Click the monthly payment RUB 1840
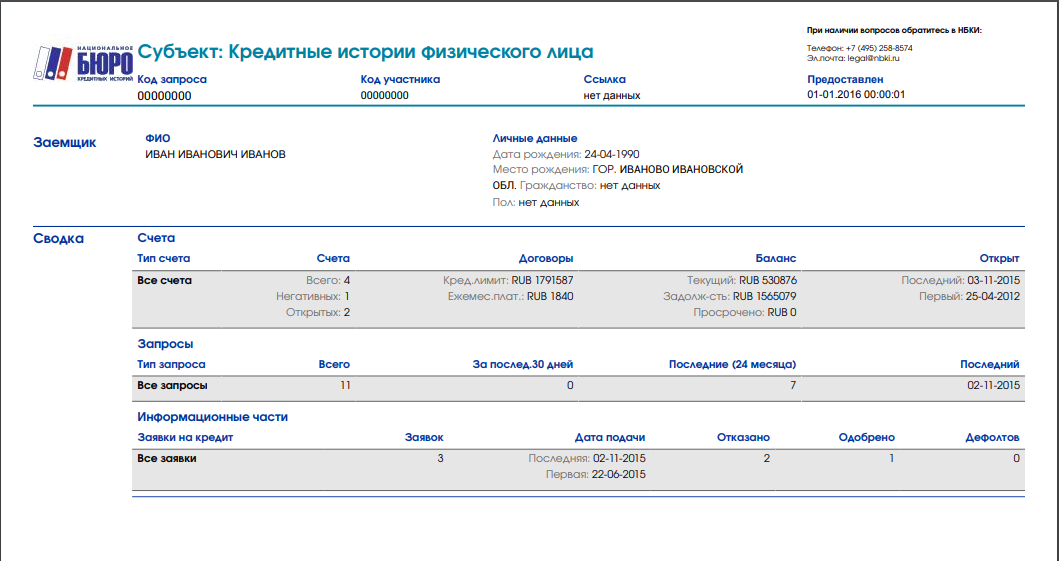 click(x=550, y=296)
